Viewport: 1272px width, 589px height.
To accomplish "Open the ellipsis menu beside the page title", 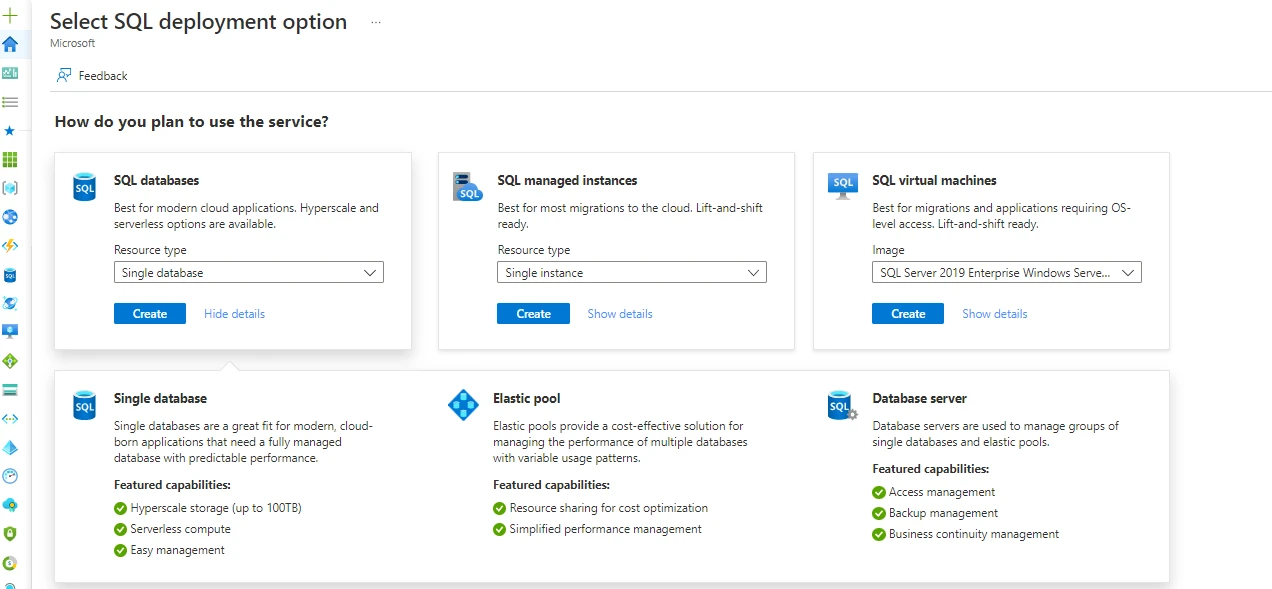I will pyautogui.click(x=375, y=22).
